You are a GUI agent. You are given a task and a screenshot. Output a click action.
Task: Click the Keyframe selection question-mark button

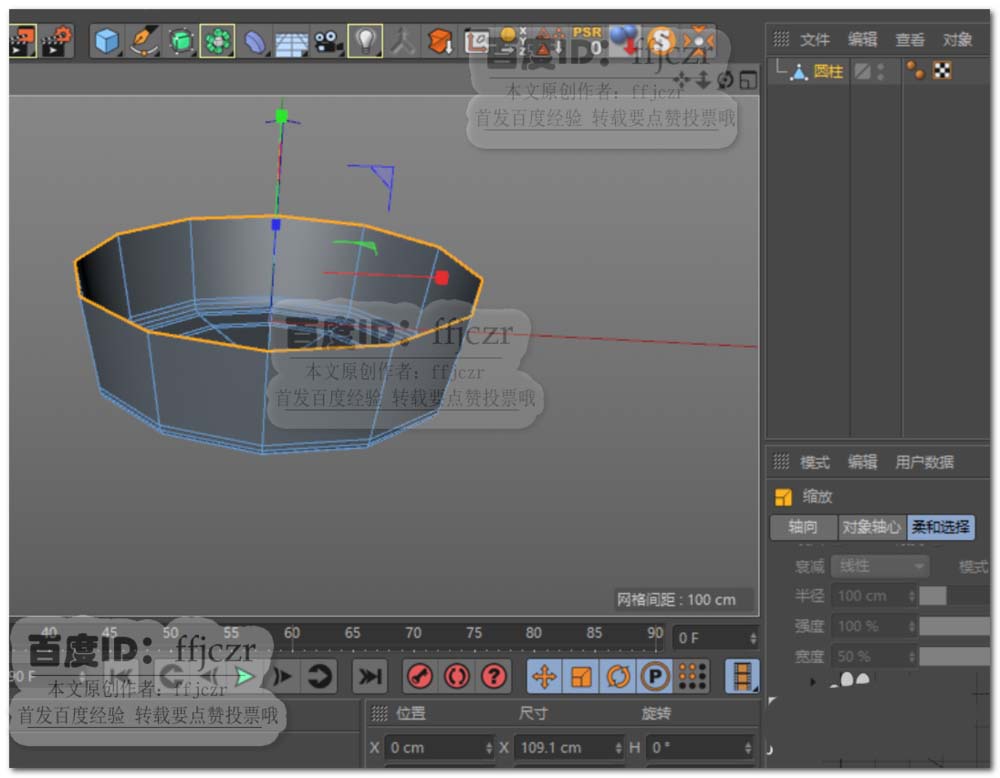(x=494, y=676)
